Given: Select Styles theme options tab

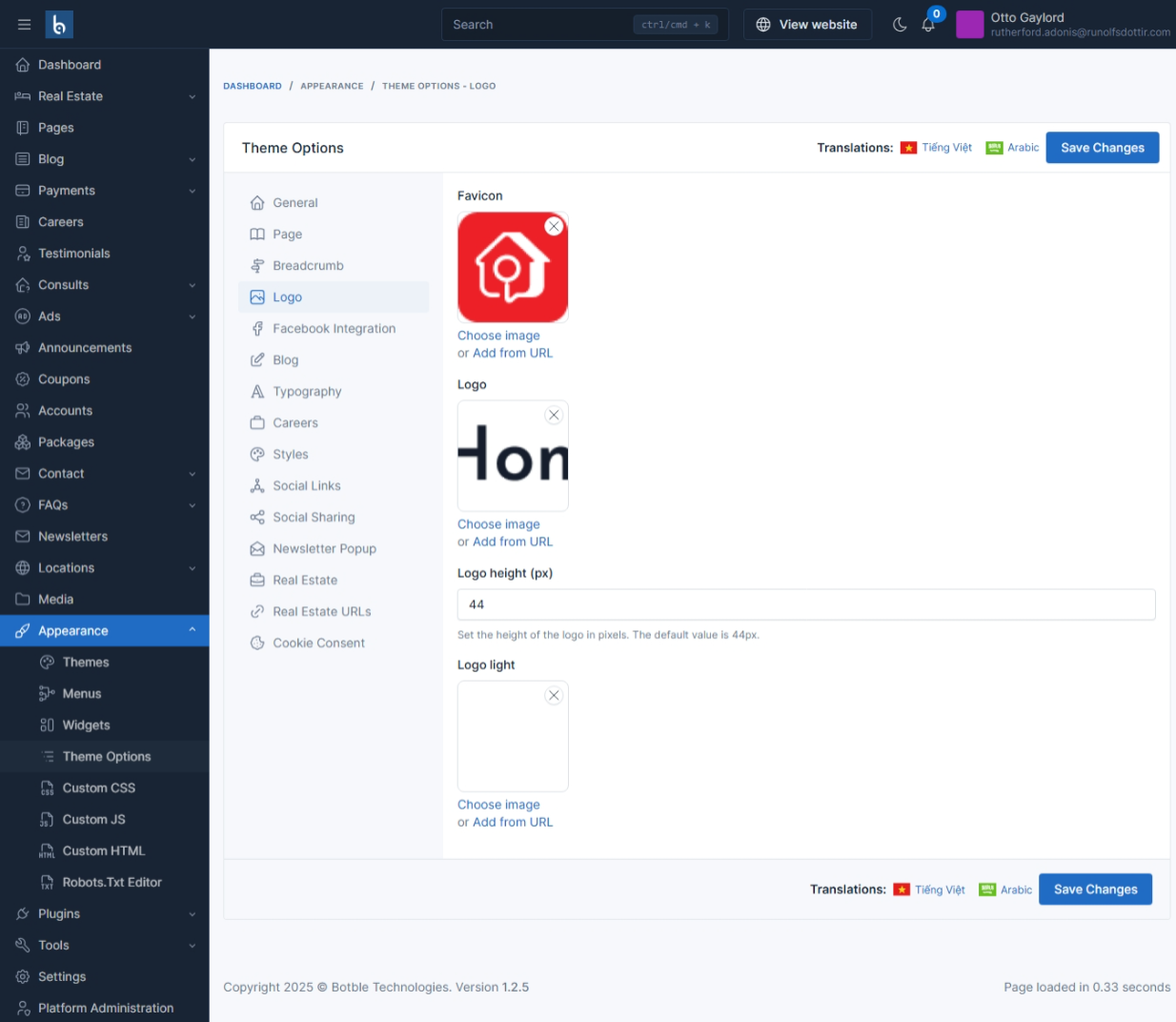Looking at the screenshot, I should (x=334, y=455).
